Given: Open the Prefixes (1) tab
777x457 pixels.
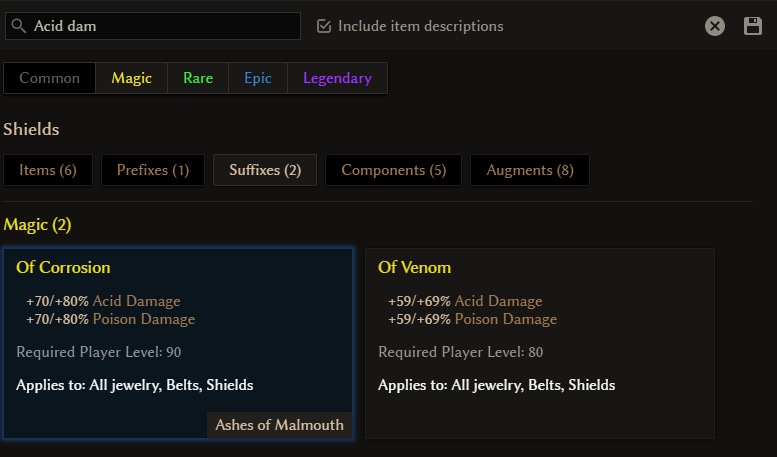Looking at the screenshot, I should click(x=153, y=170).
